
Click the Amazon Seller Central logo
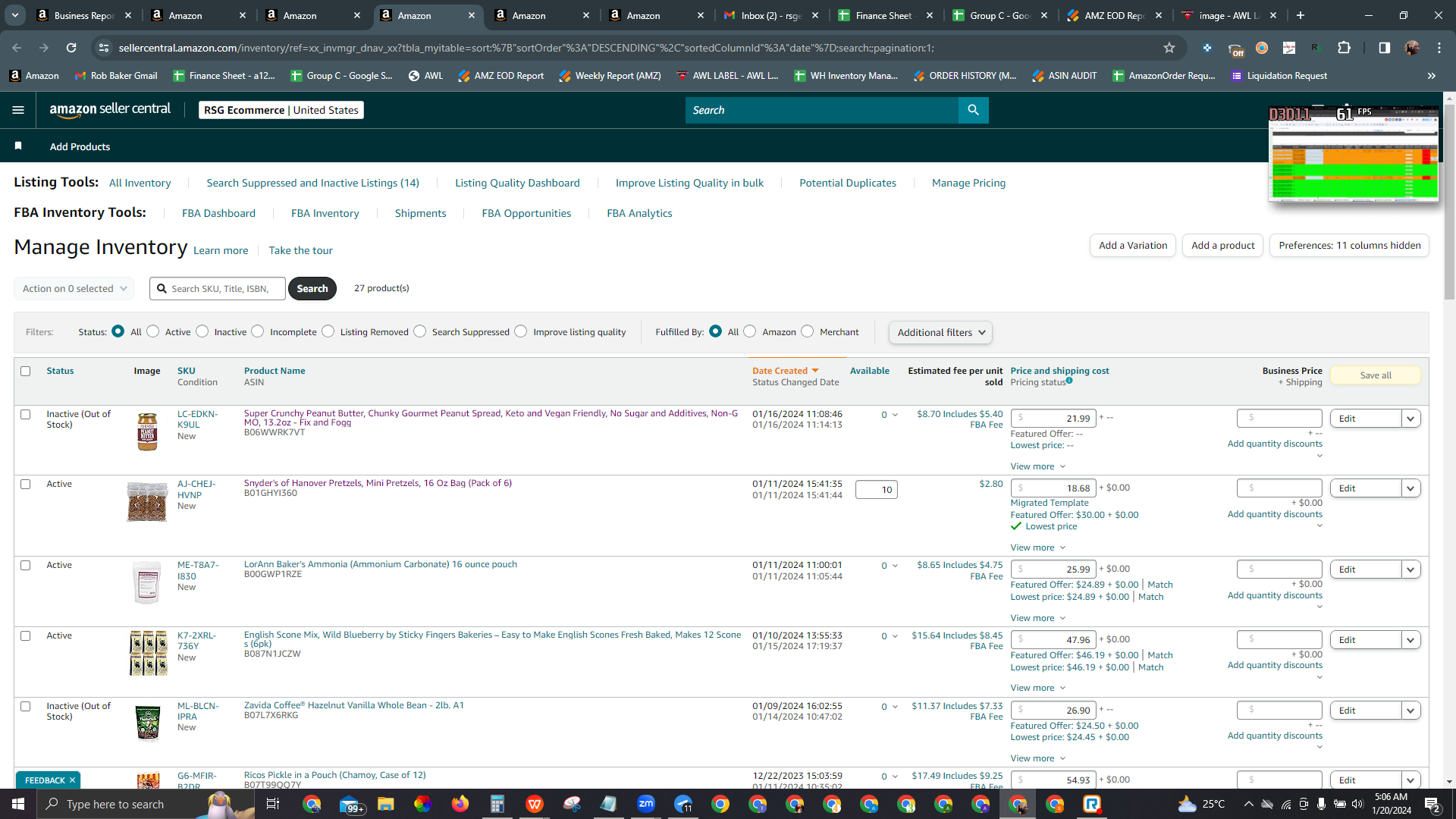click(x=110, y=110)
